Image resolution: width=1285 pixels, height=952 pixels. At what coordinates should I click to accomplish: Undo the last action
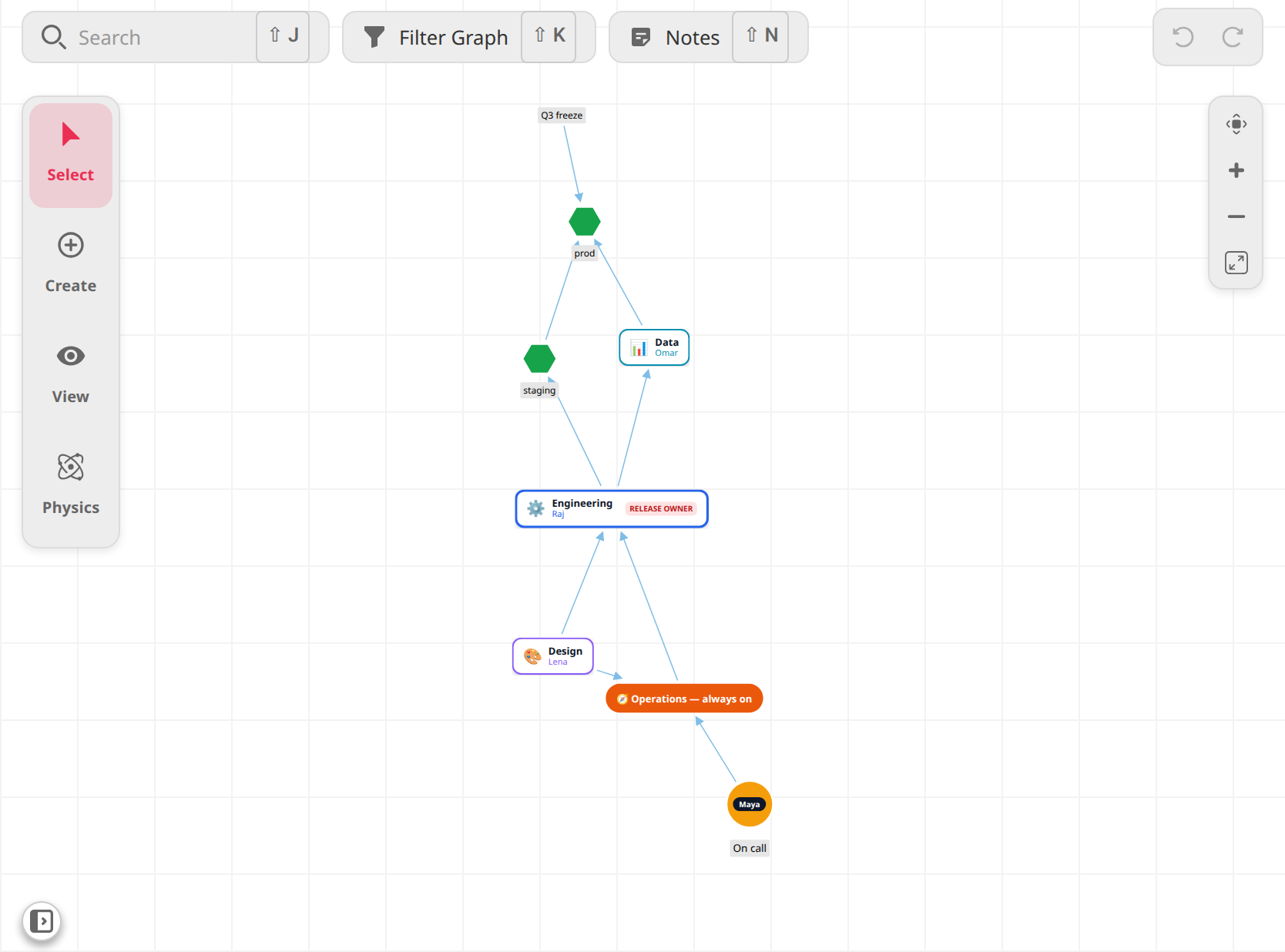click(1183, 37)
